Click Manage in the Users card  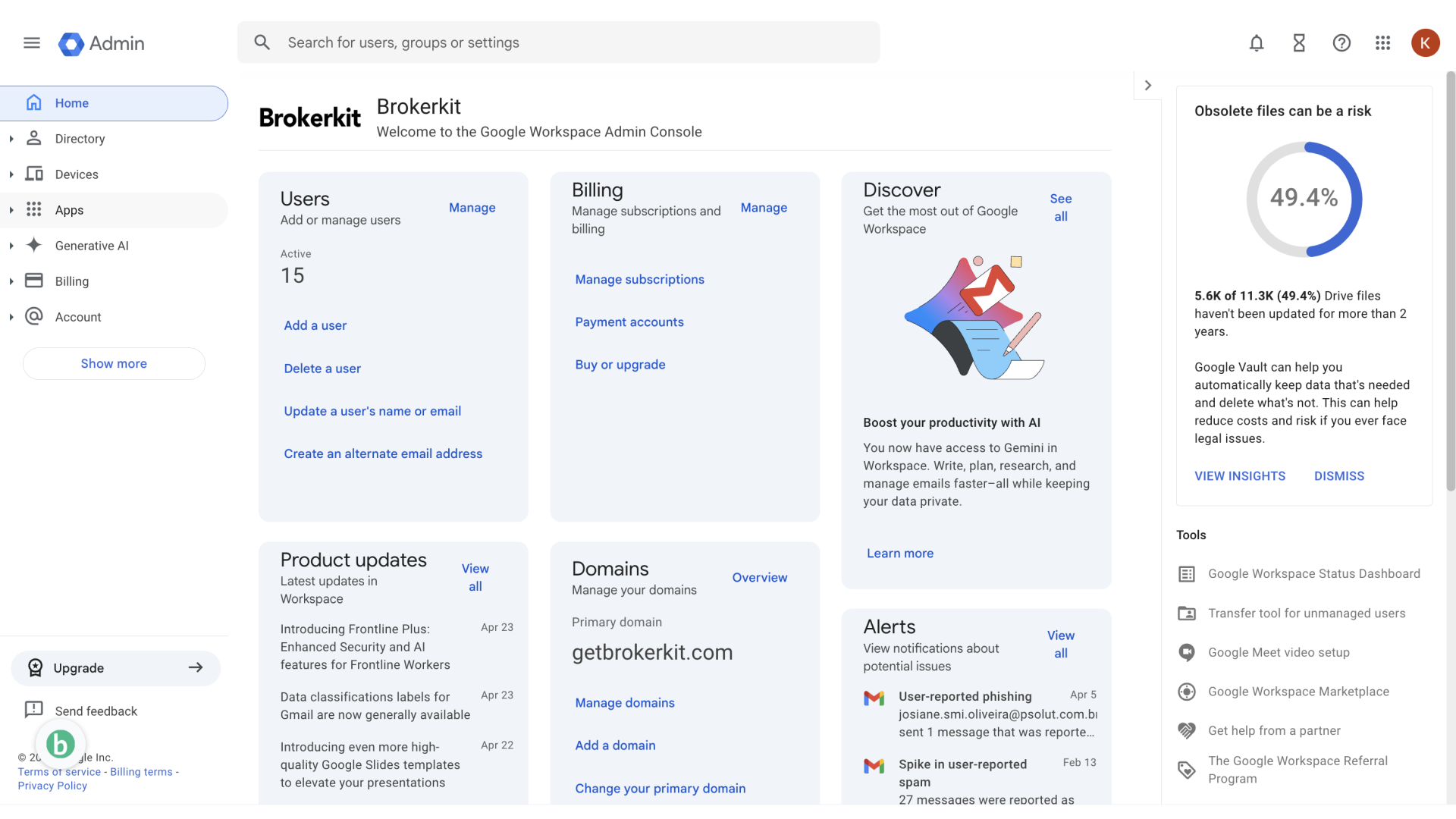[472, 208]
